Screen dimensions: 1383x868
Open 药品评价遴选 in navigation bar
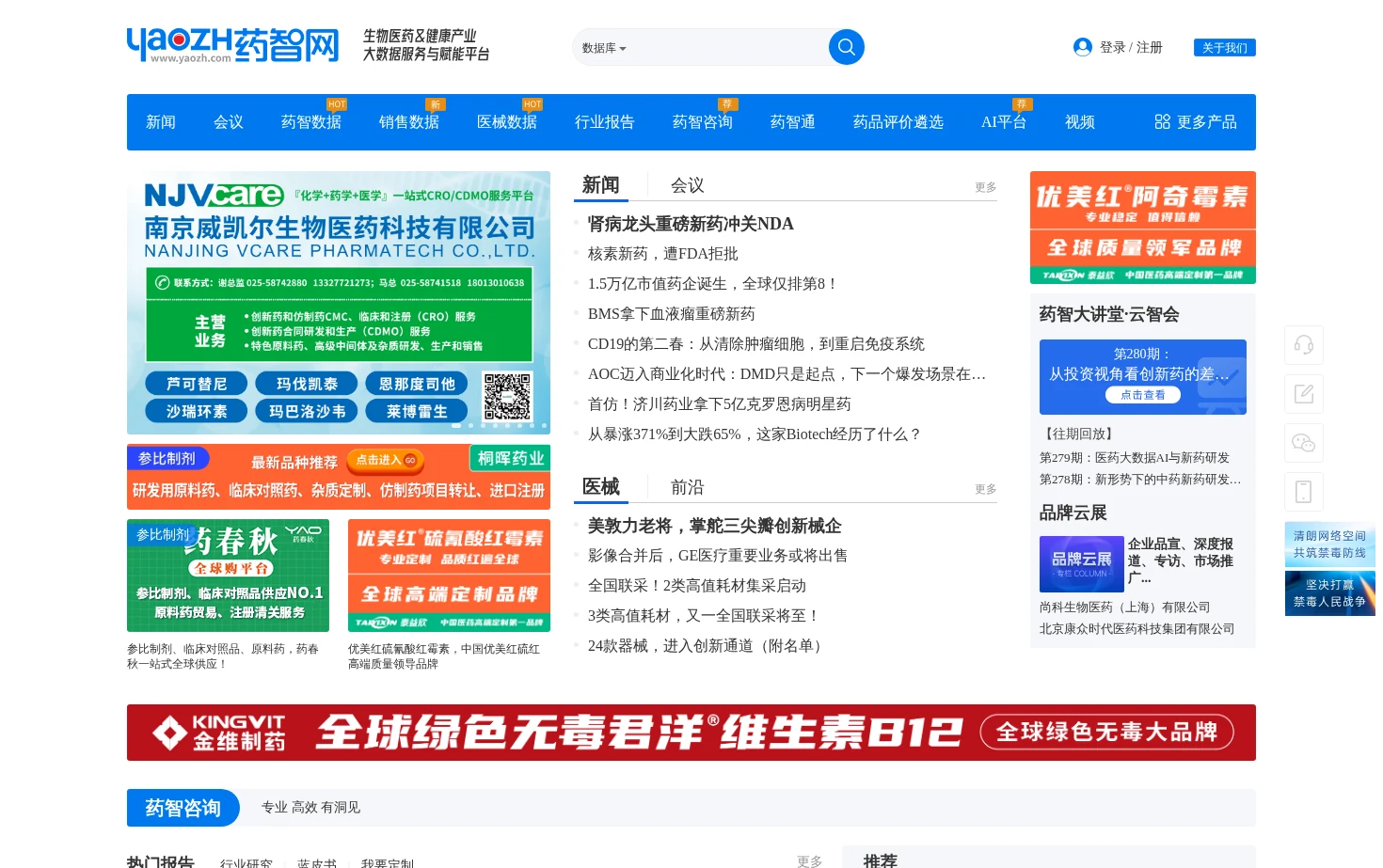(898, 122)
